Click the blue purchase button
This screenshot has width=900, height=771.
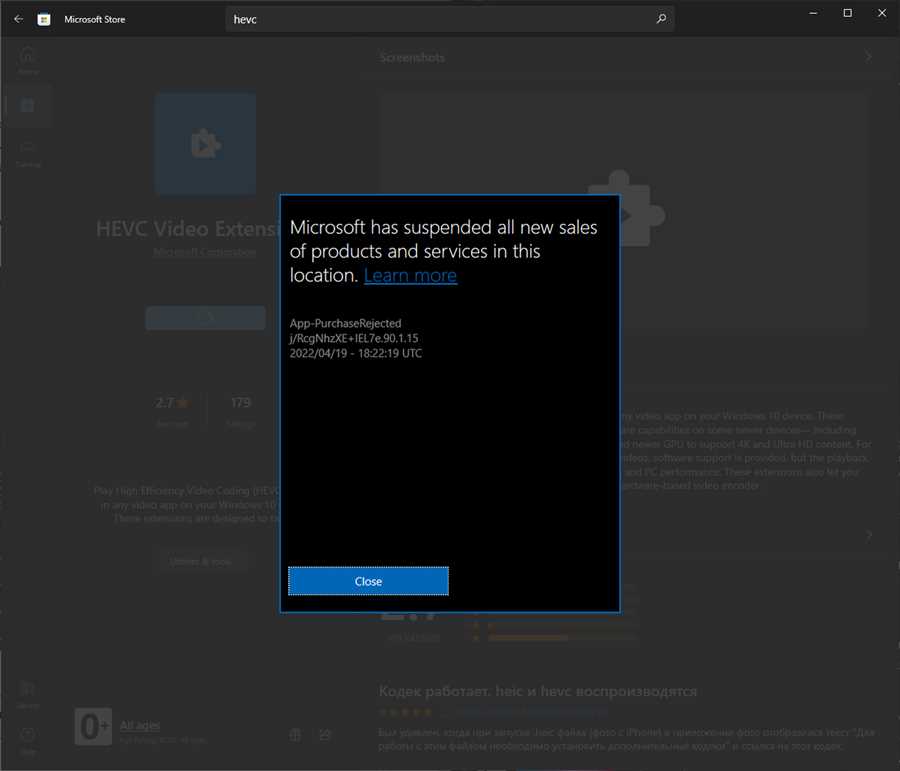(x=205, y=317)
